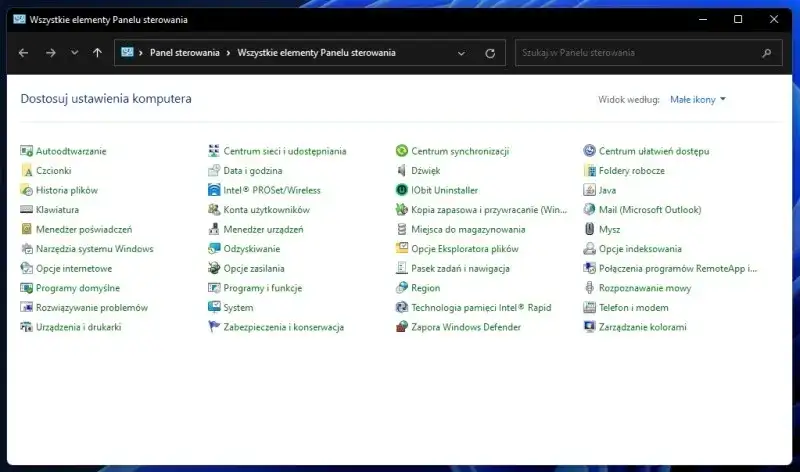
Task: Open the Opcje zasilania icon
Action: coord(214,268)
